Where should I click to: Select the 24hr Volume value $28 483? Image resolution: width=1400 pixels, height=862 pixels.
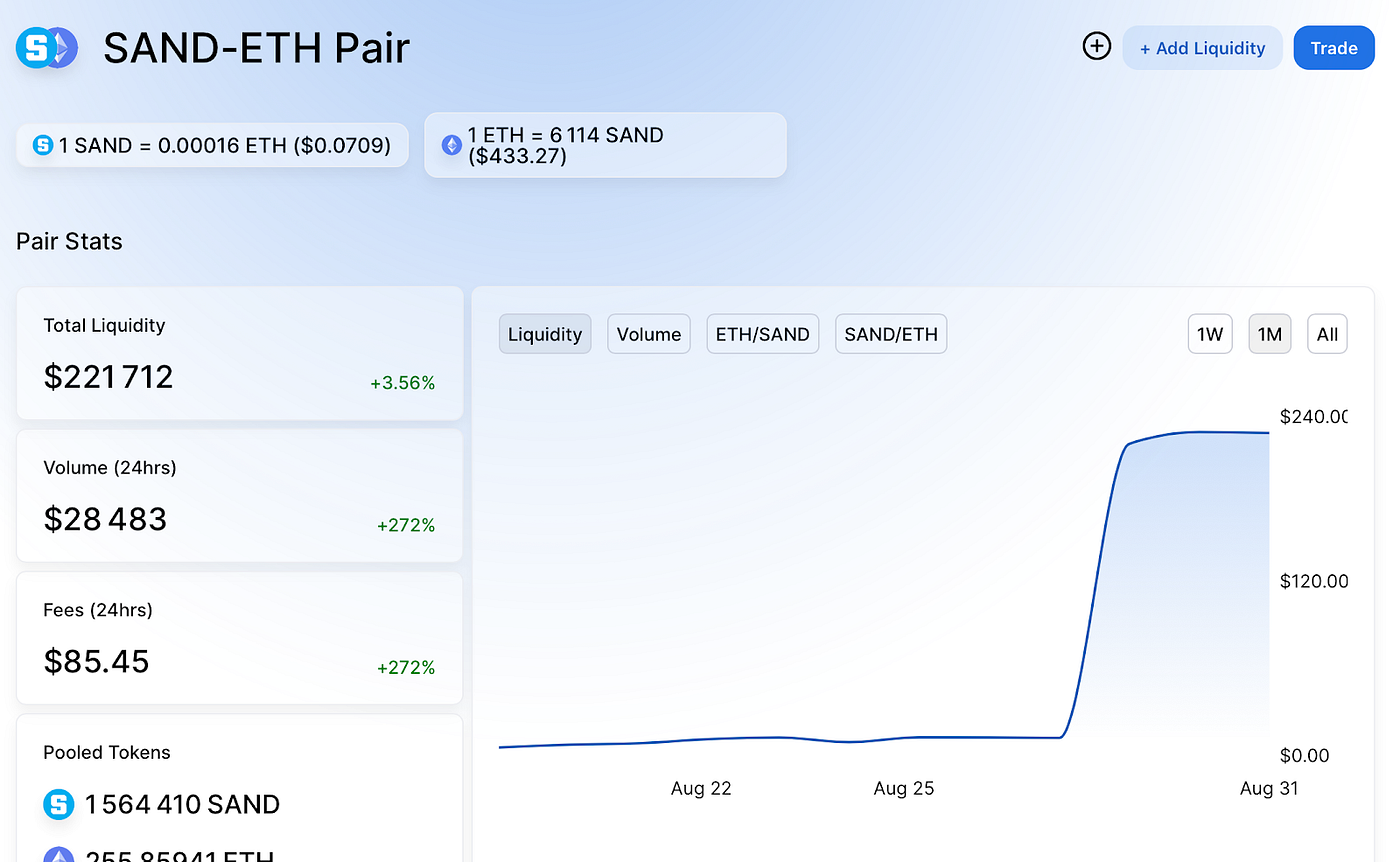pyautogui.click(x=105, y=519)
